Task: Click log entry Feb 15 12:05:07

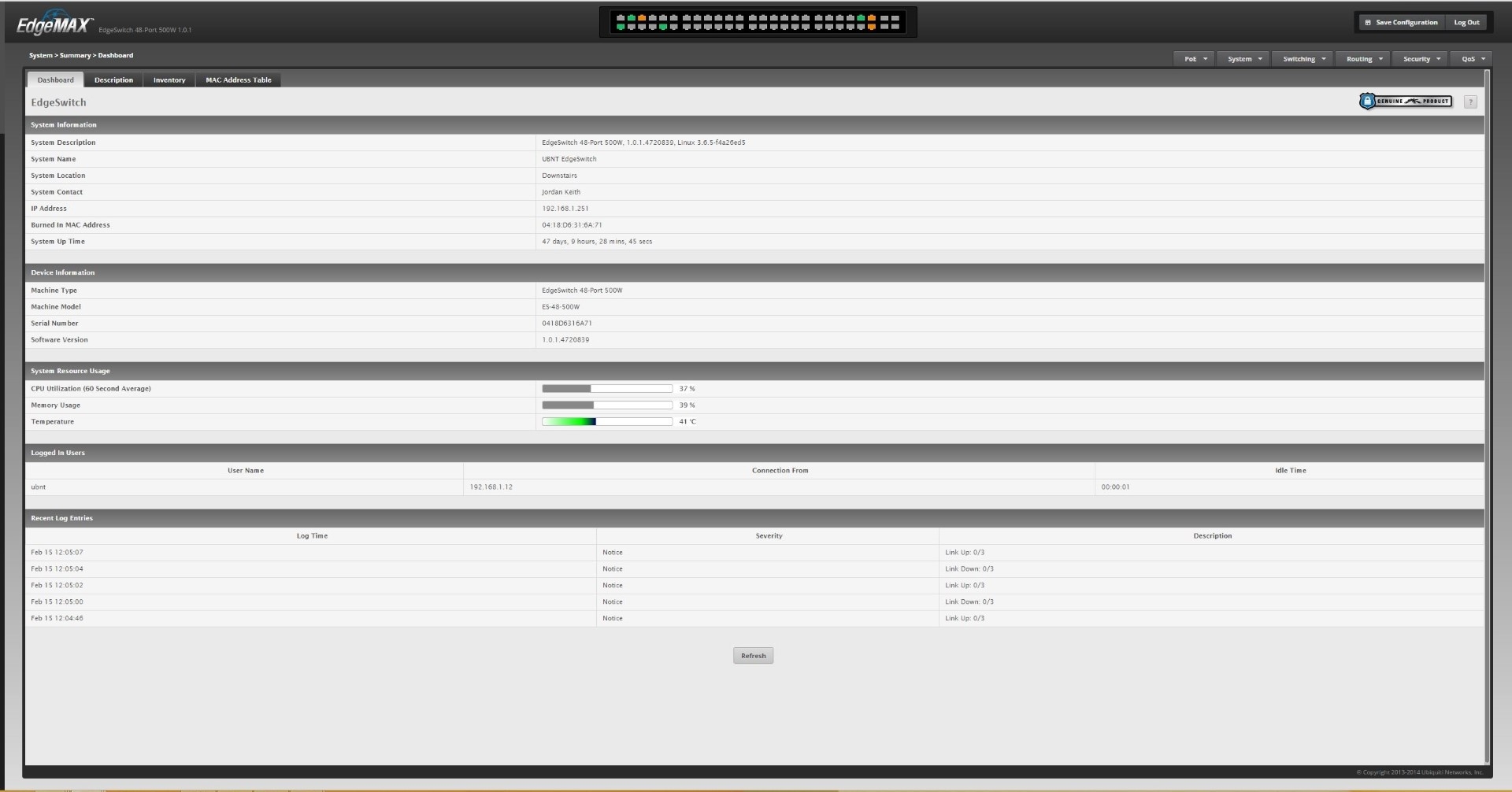Action: coord(57,553)
